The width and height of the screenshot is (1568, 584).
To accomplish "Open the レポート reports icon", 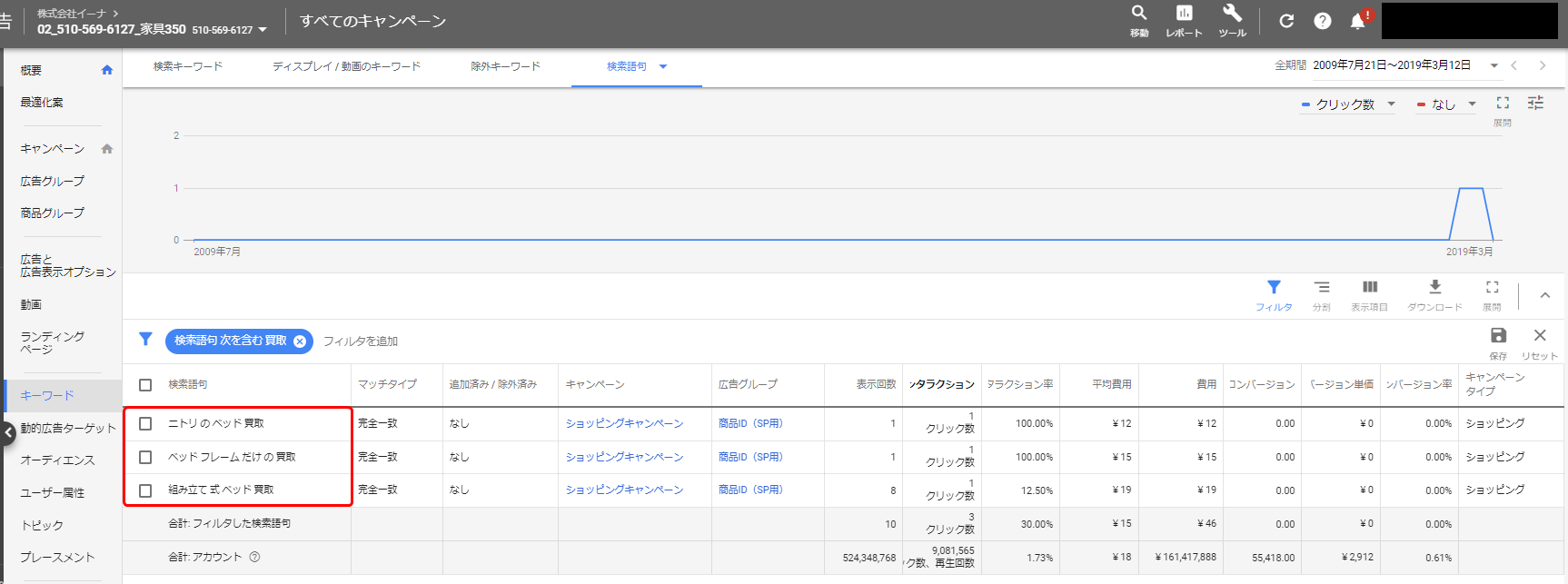I will pyautogui.click(x=1184, y=14).
